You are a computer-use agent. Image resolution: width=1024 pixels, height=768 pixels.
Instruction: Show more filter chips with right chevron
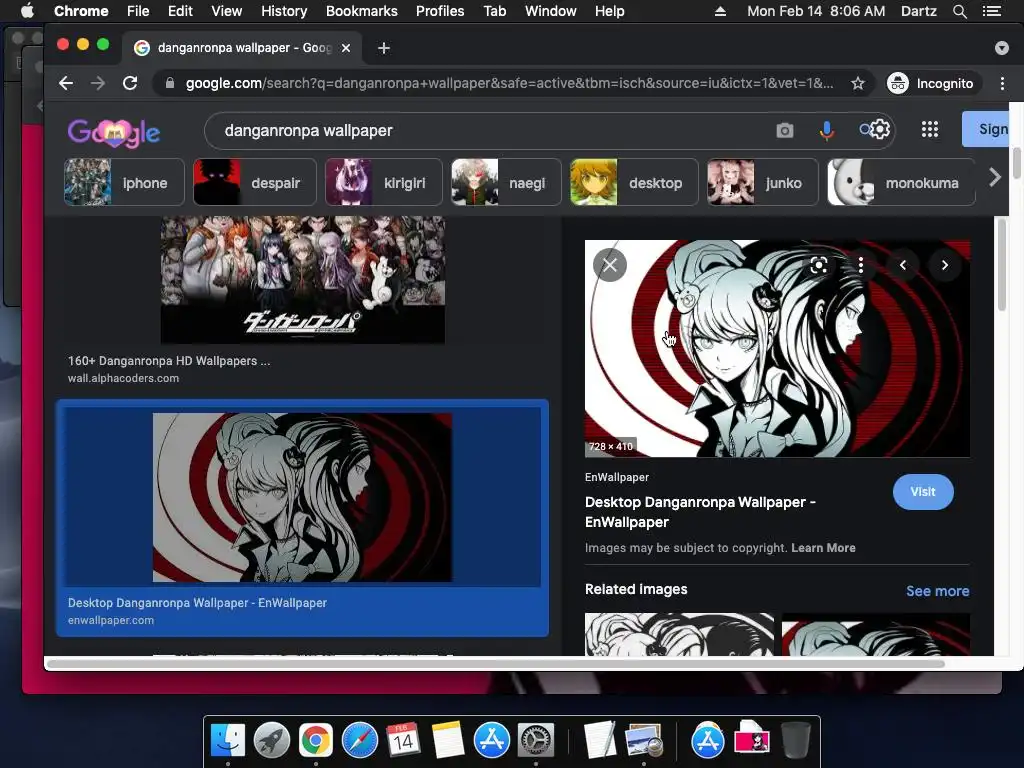[995, 177]
